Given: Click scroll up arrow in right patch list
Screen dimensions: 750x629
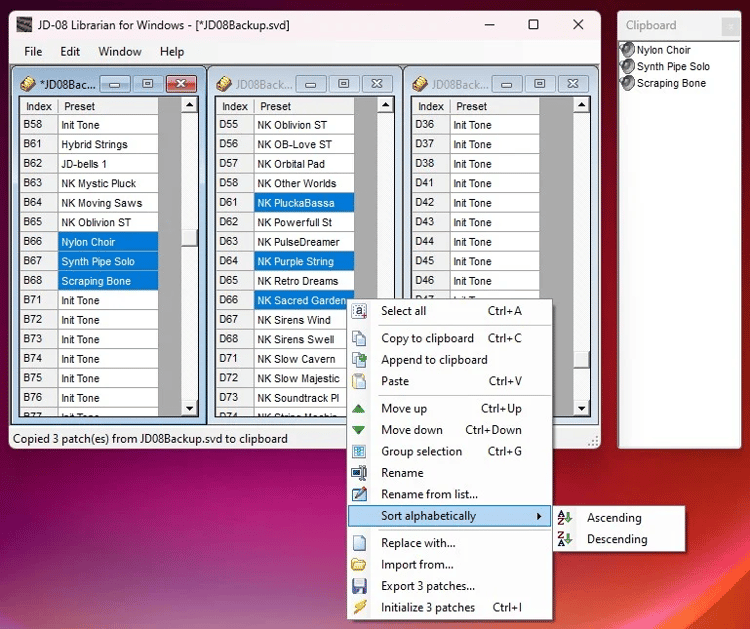Looking at the screenshot, I should (582, 105).
